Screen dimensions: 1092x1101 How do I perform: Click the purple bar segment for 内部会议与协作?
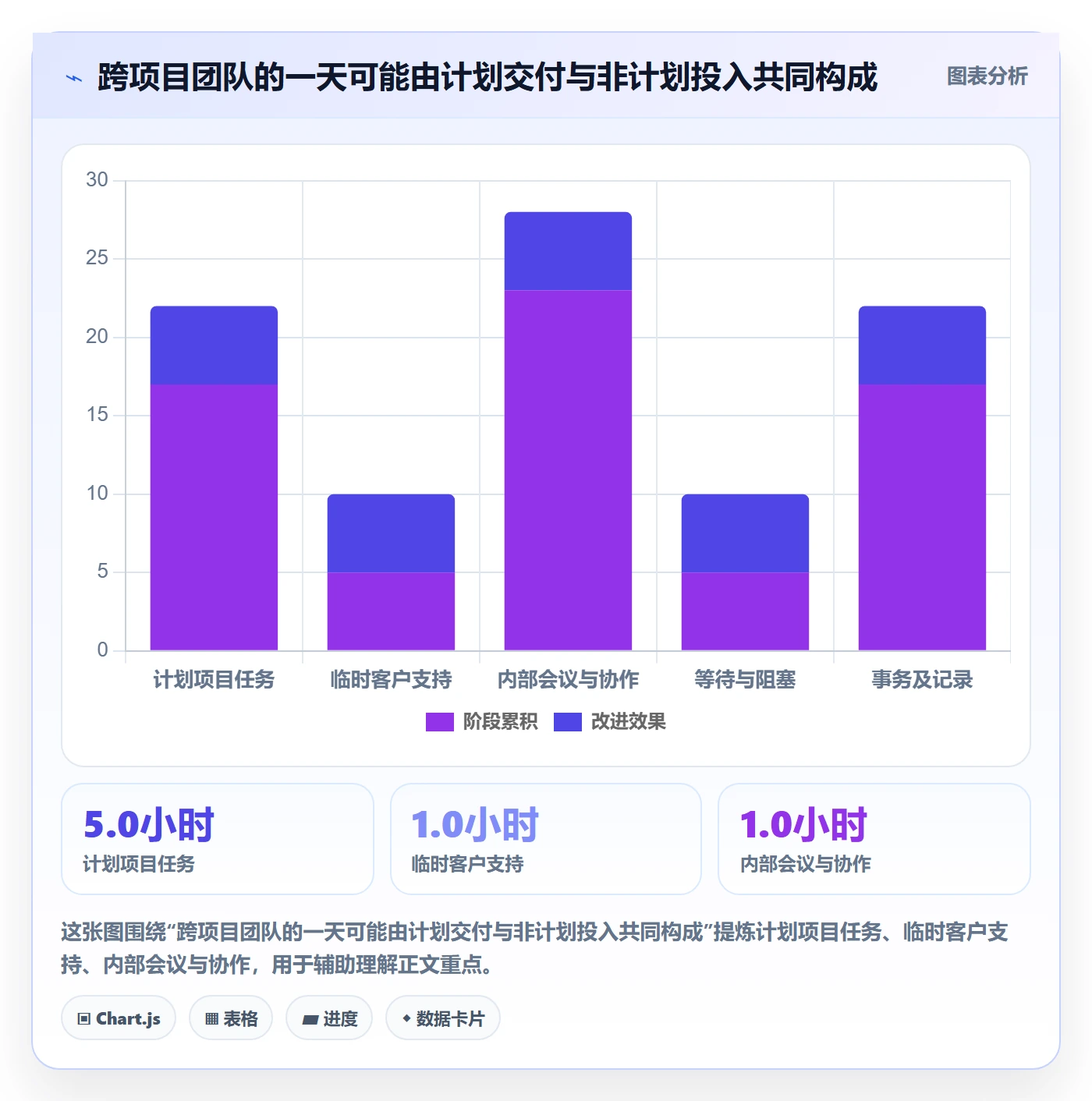point(568,470)
